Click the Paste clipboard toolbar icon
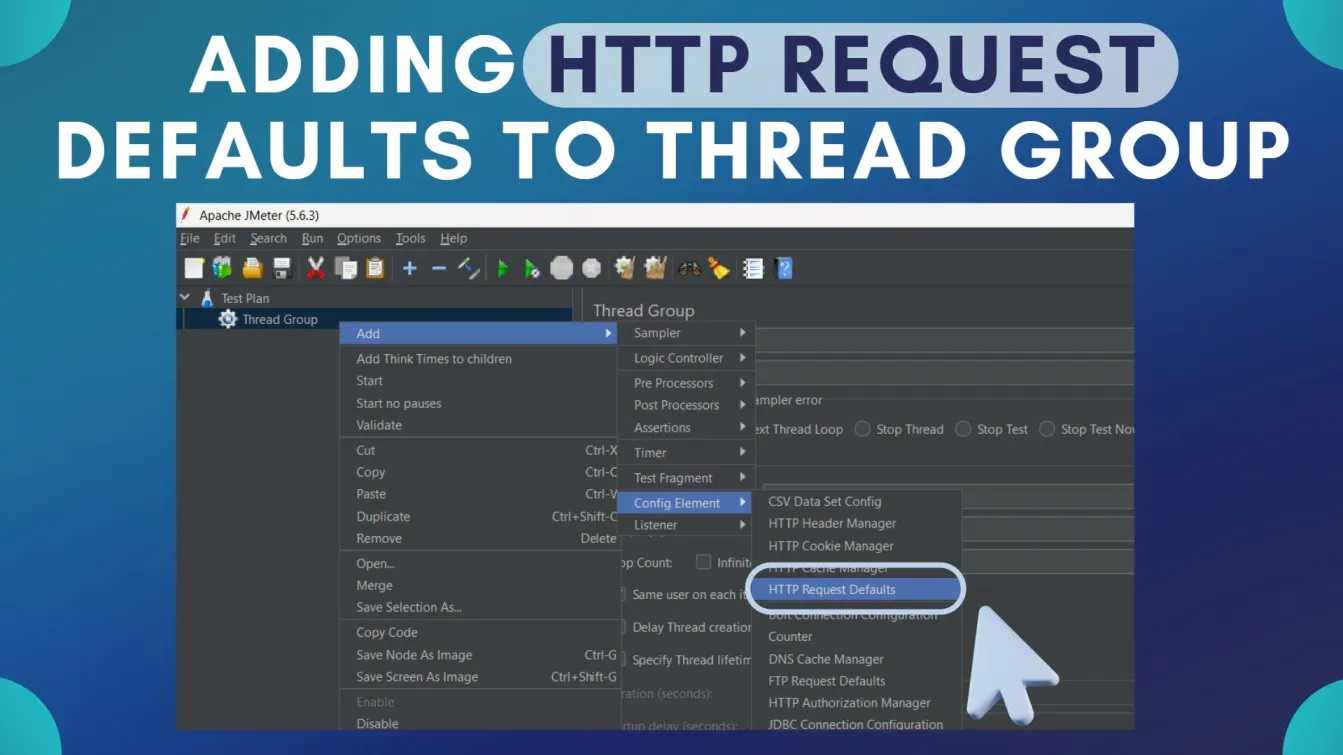 [x=375, y=268]
